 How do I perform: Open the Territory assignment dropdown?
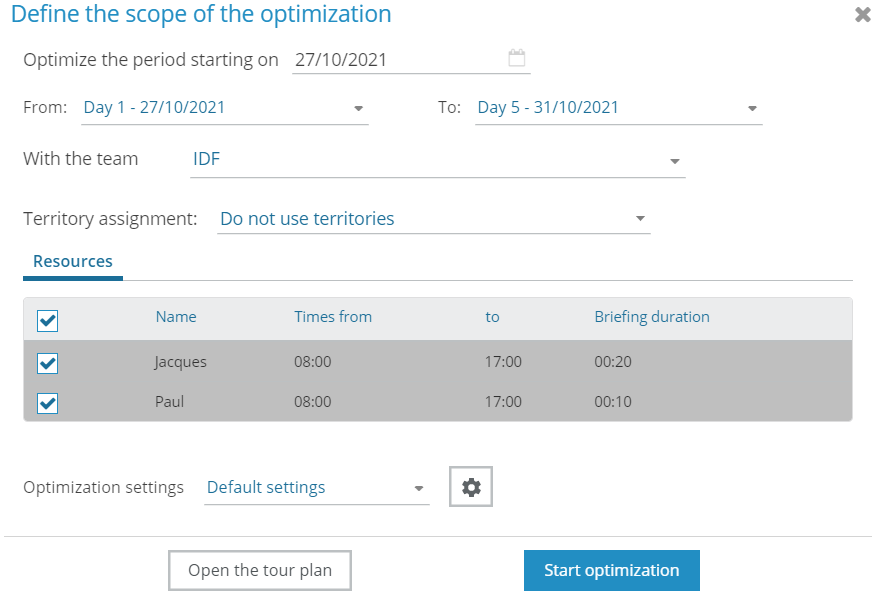434,218
